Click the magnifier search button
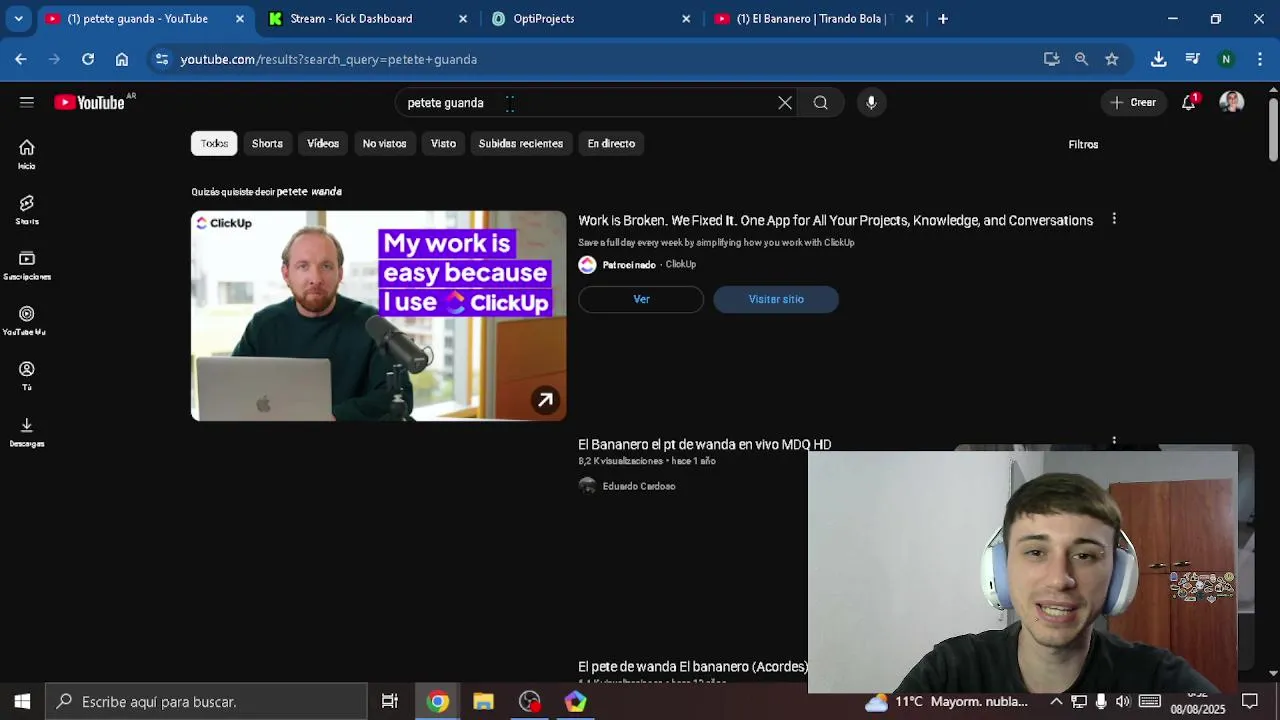The width and height of the screenshot is (1280, 720). coord(820,103)
